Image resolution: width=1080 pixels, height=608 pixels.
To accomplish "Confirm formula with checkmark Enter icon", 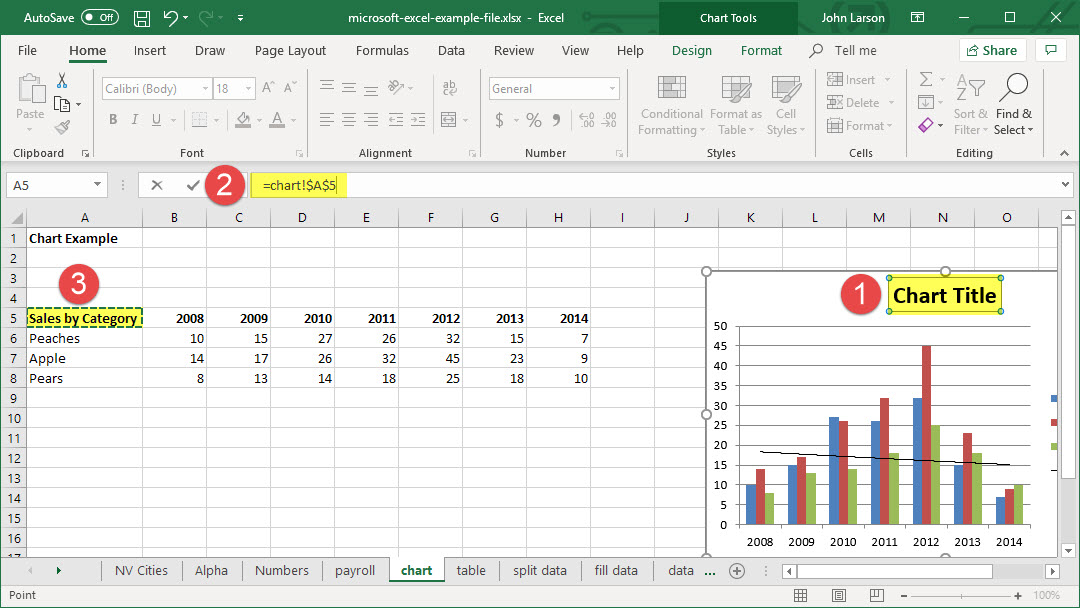I will (192, 185).
